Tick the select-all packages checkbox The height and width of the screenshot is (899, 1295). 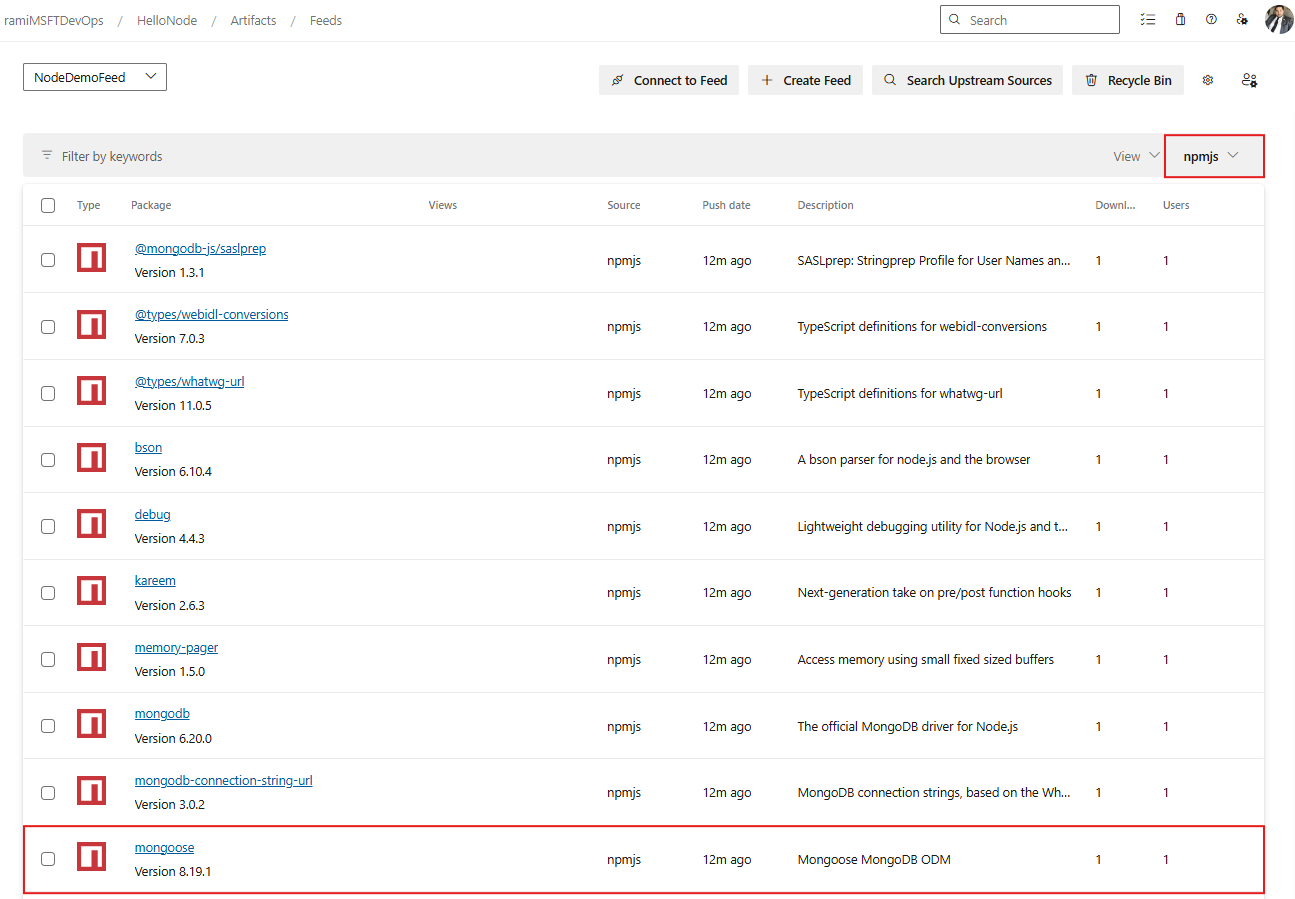48,206
